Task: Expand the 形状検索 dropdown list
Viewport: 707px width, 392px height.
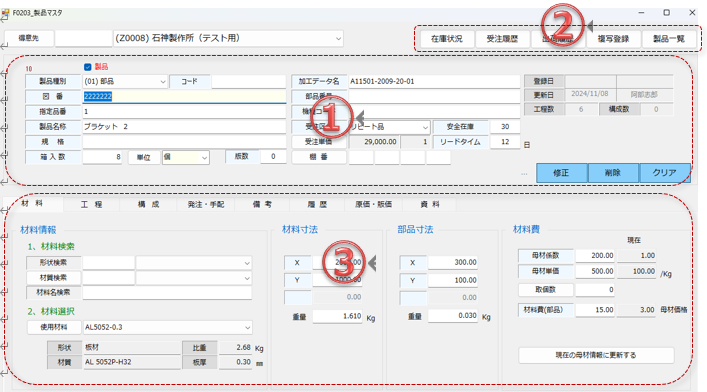Action: coord(247,263)
